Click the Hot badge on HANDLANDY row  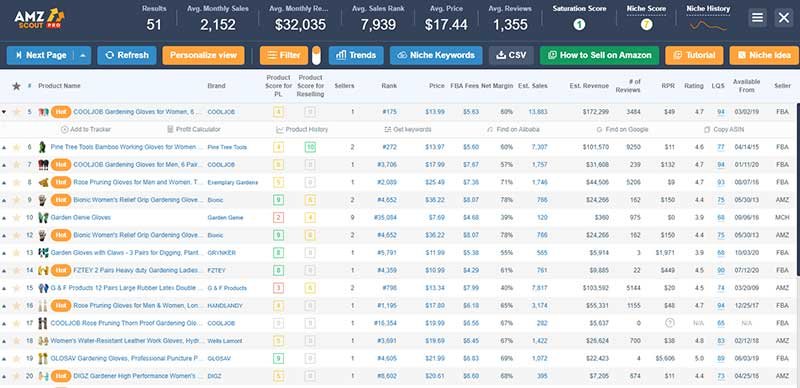coord(61,306)
